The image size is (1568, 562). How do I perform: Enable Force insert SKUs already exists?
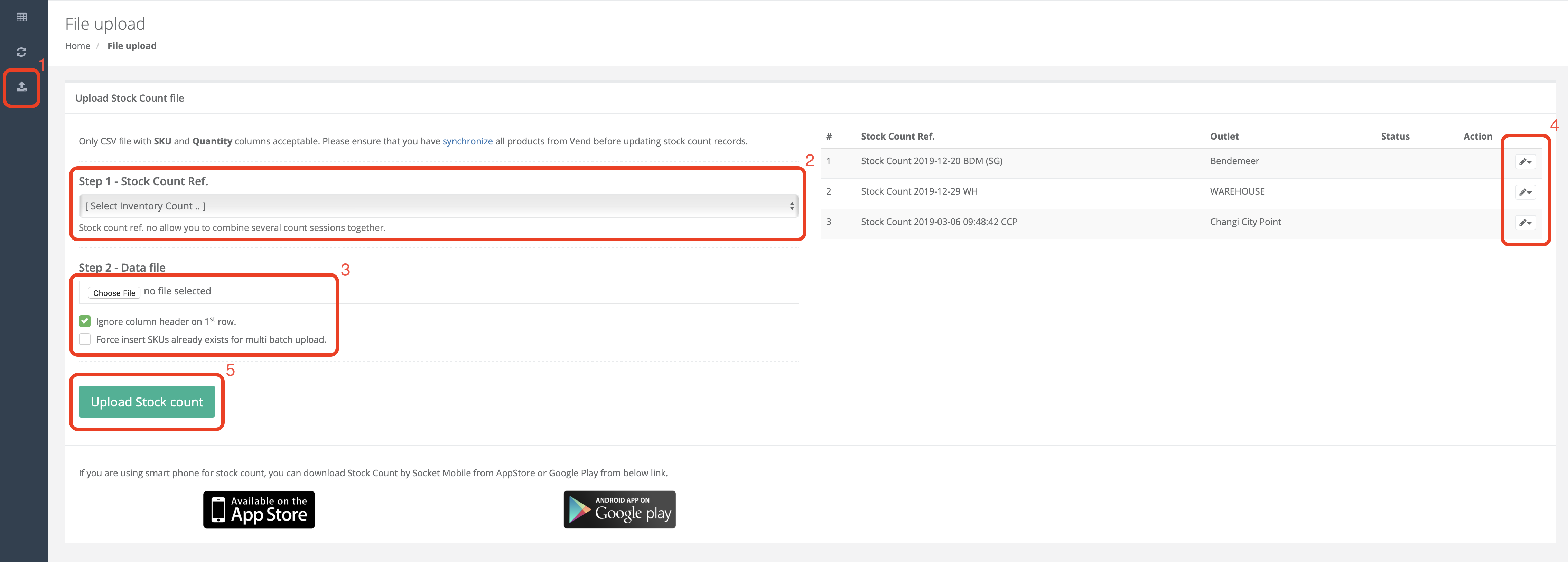point(85,339)
